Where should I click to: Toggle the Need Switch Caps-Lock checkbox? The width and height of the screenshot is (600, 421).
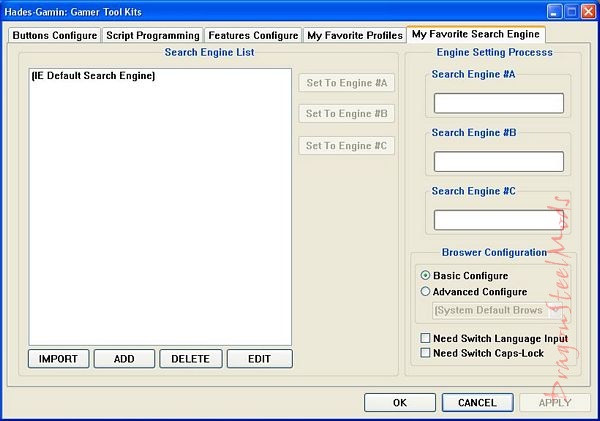tap(426, 353)
